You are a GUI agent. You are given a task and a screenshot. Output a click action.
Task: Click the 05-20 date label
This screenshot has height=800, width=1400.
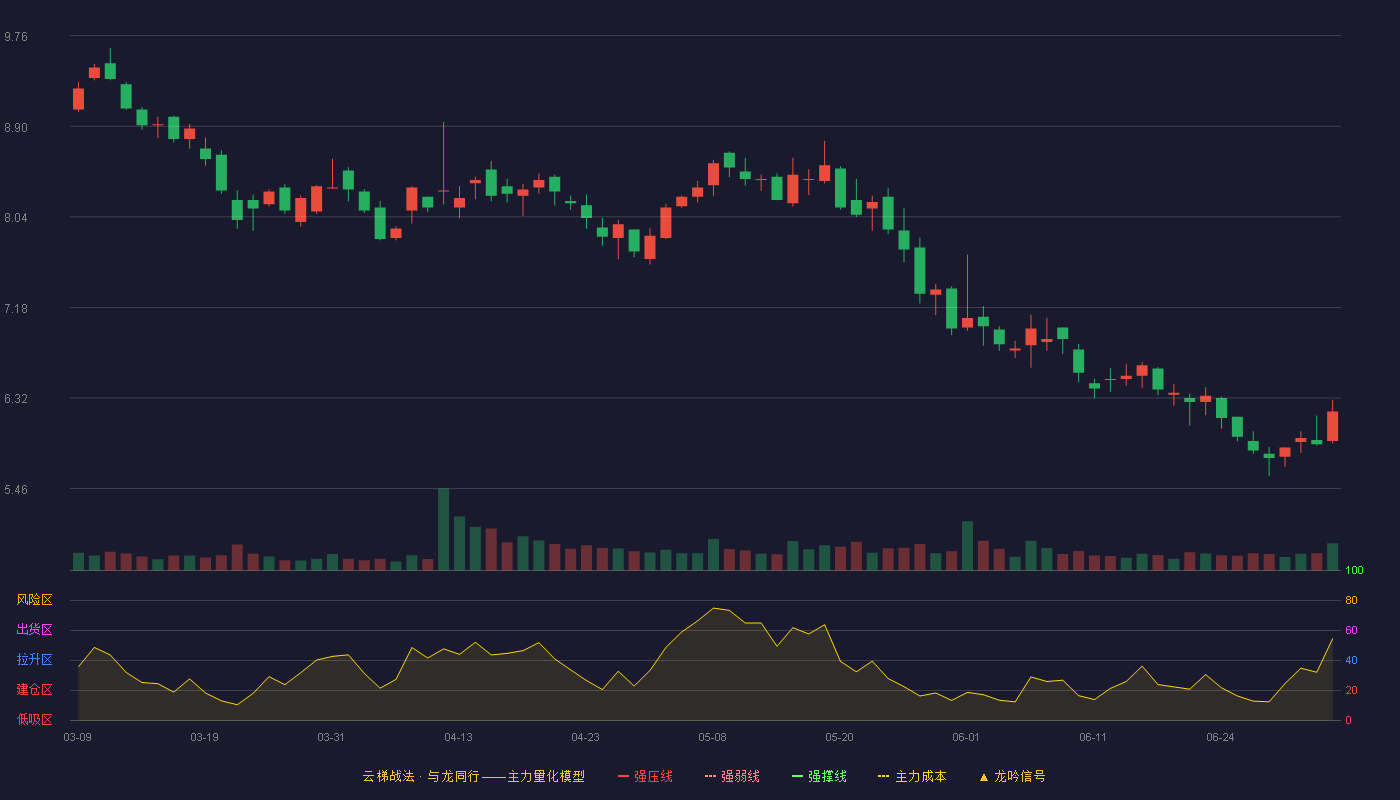(x=839, y=737)
